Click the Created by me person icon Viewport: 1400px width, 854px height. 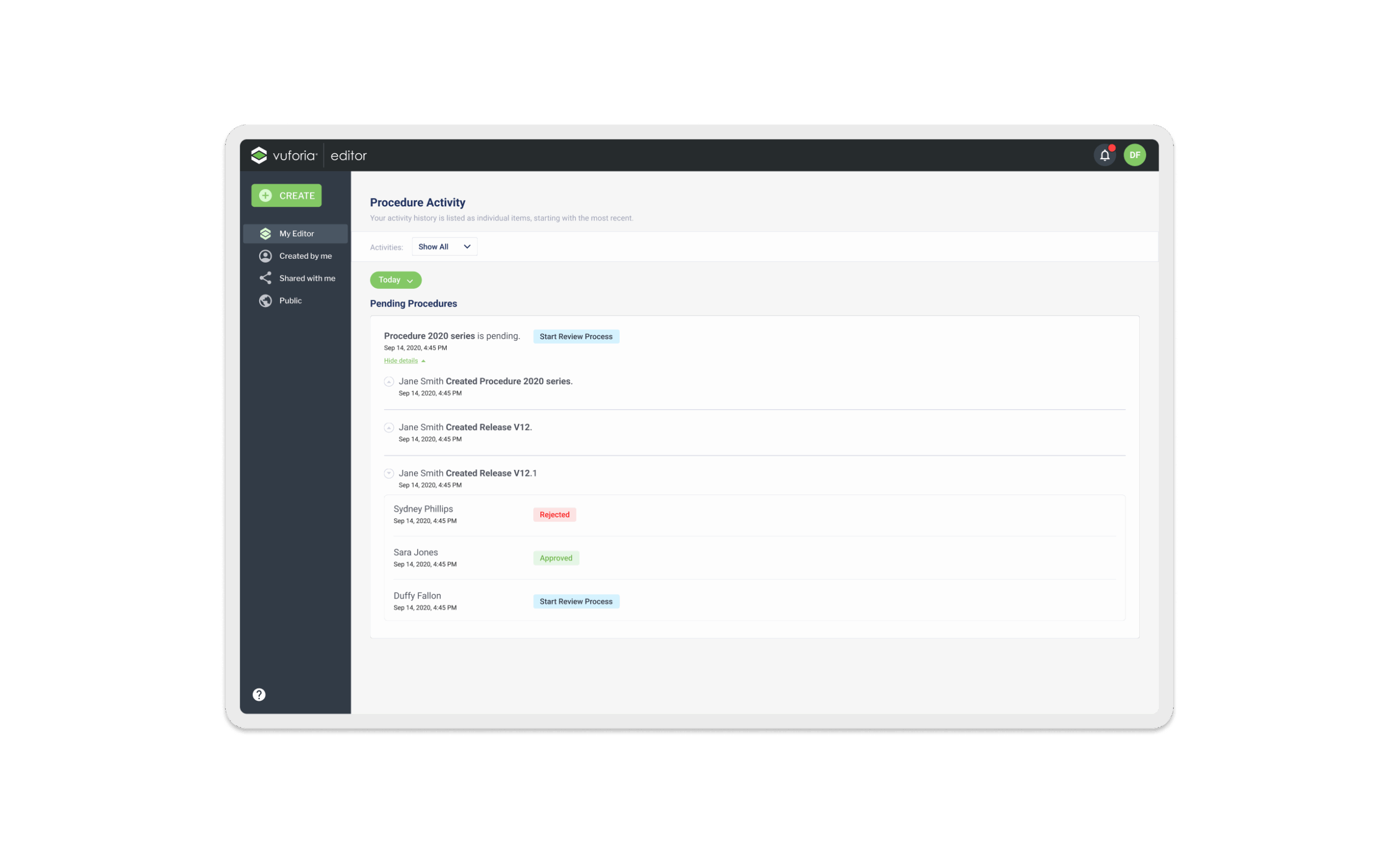pos(265,256)
